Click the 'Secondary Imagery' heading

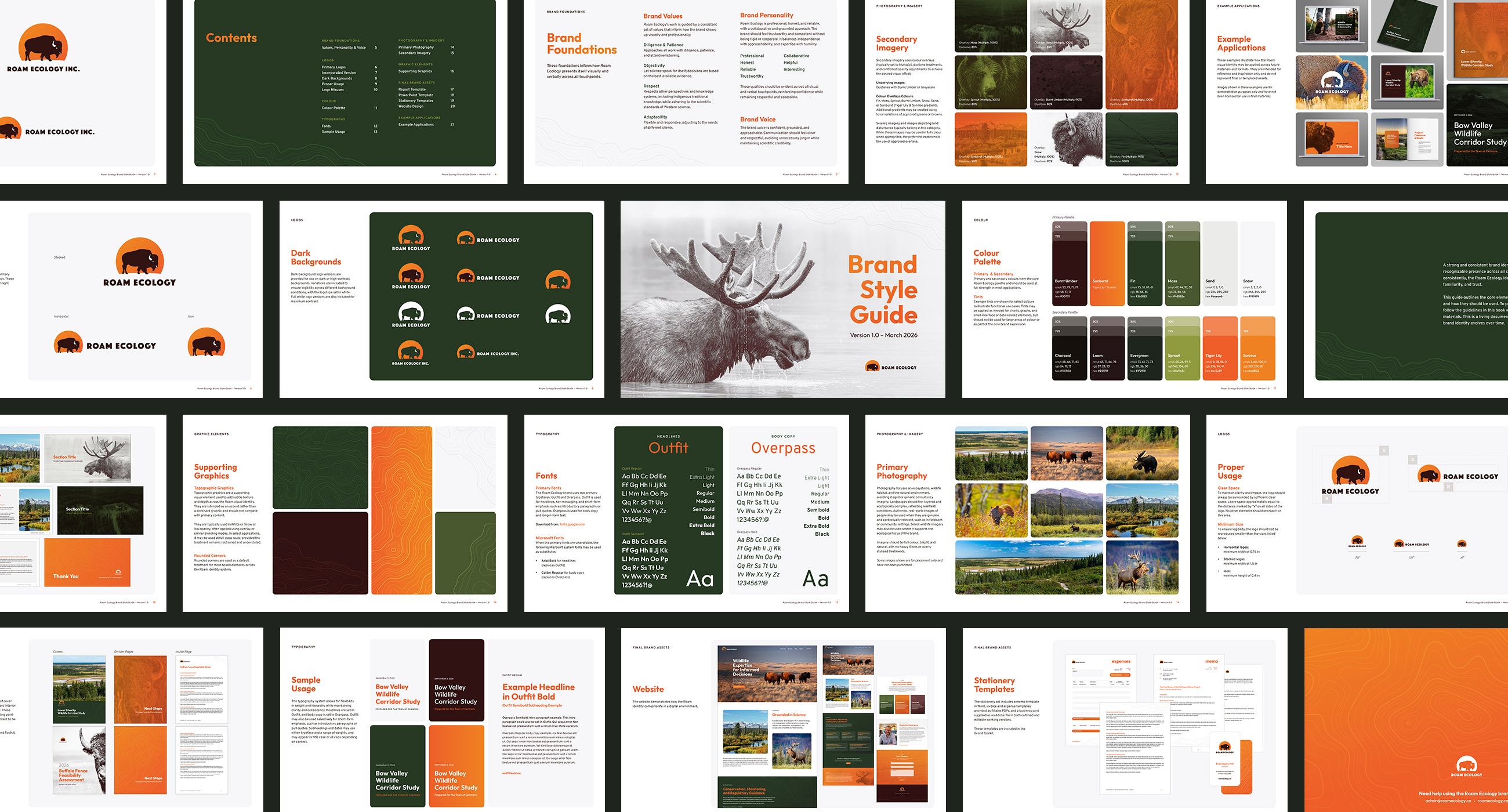[x=896, y=43]
